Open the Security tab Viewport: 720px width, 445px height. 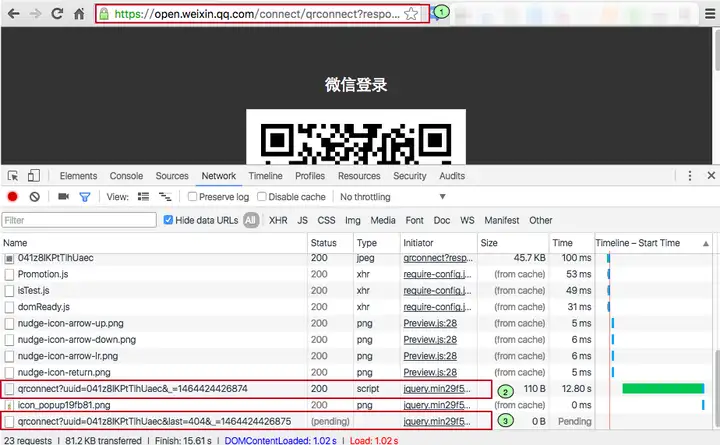(x=410, y=176)
